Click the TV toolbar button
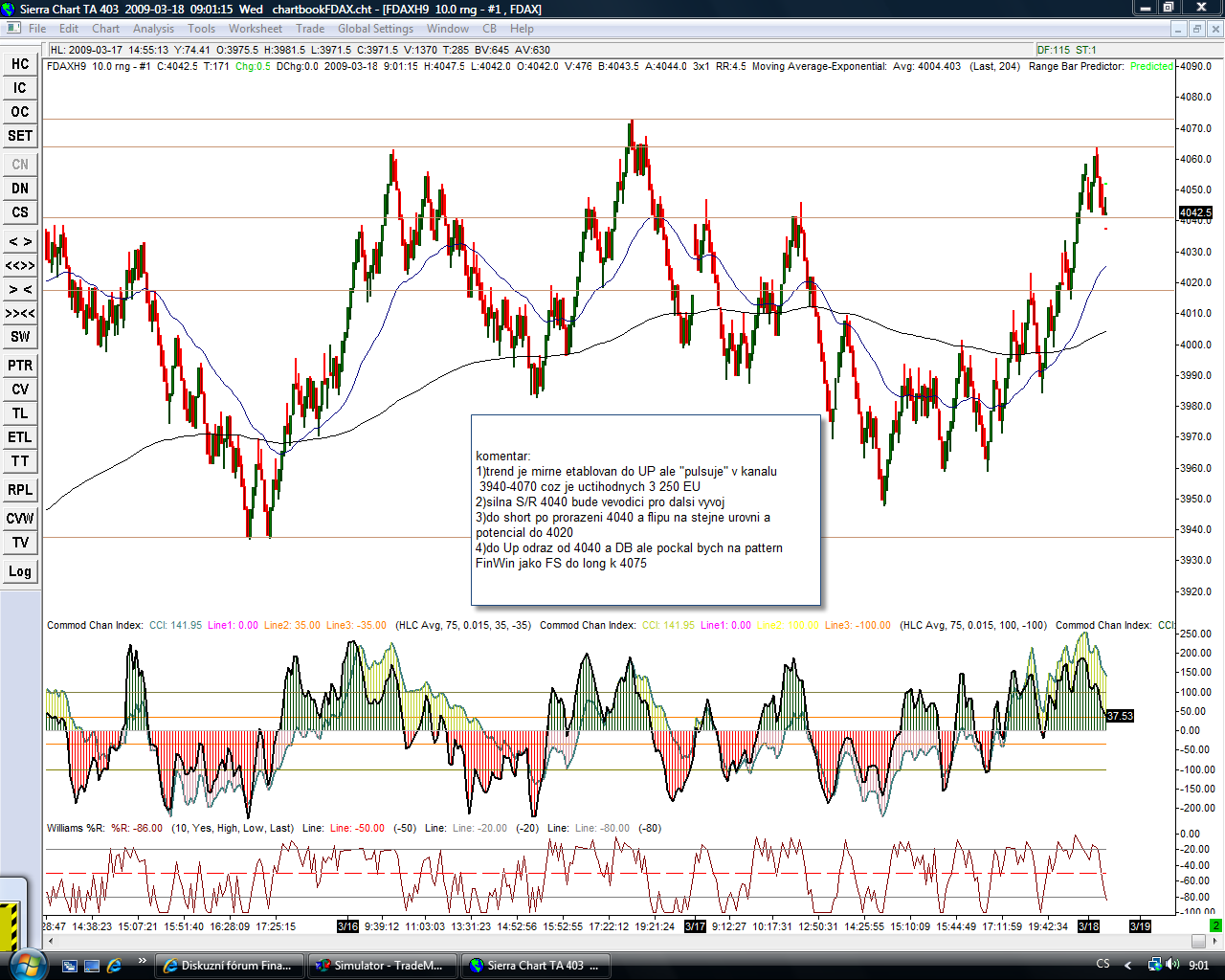 click(20, 543)
